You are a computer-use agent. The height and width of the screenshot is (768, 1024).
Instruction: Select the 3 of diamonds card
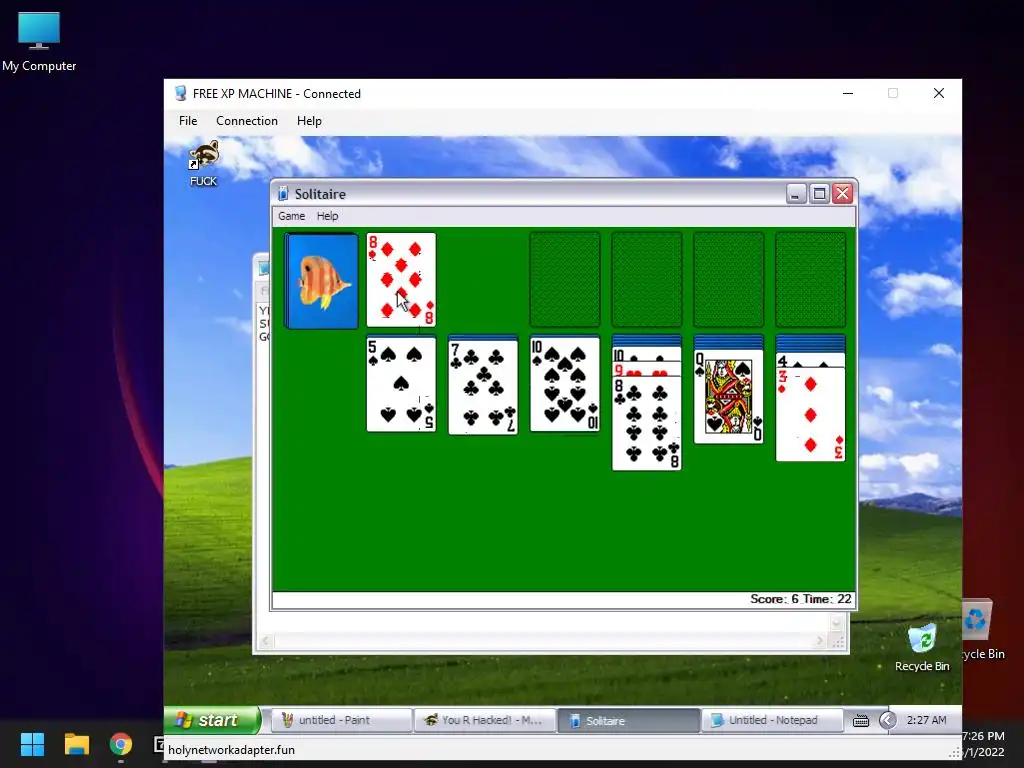tap(810, 415)
